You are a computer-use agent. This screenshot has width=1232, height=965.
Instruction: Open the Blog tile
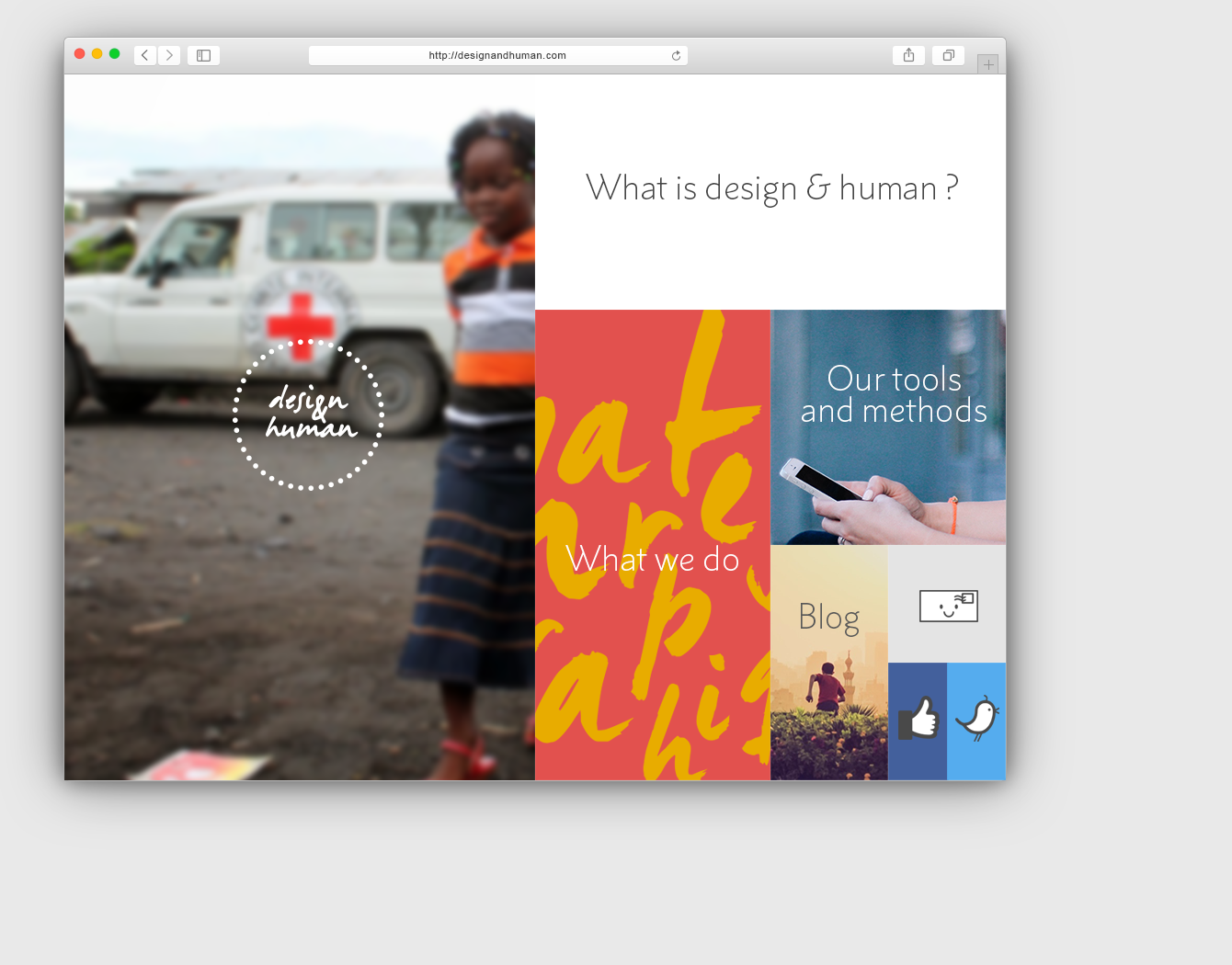829,663
